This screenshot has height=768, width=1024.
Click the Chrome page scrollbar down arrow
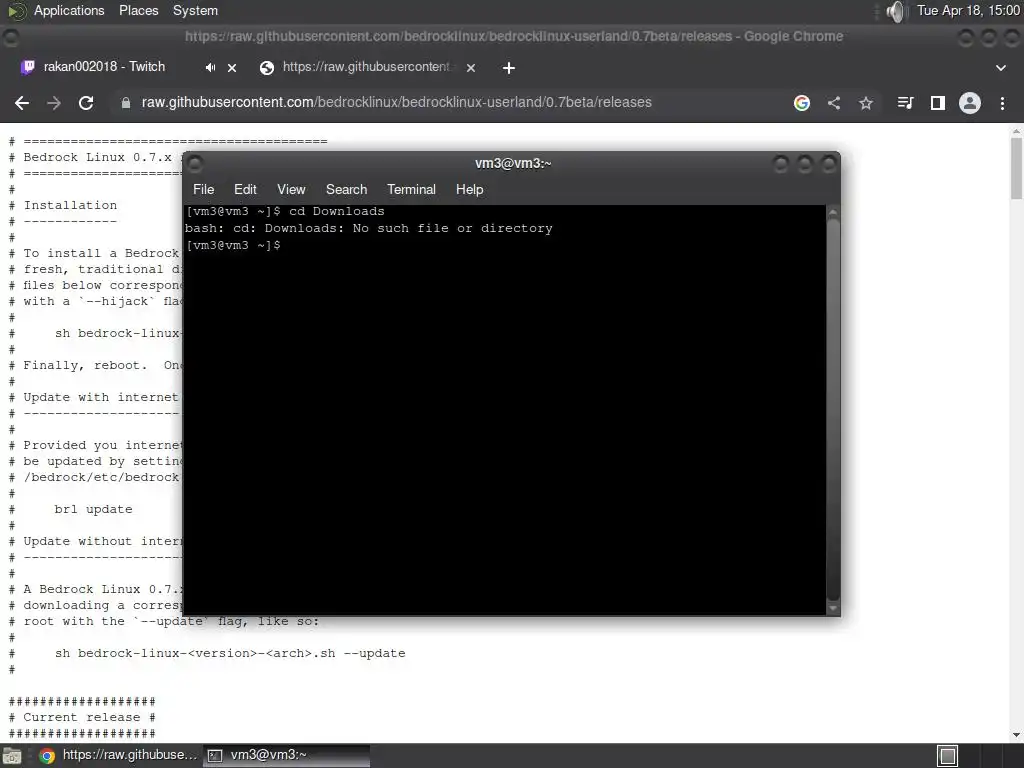(1016, 735)
